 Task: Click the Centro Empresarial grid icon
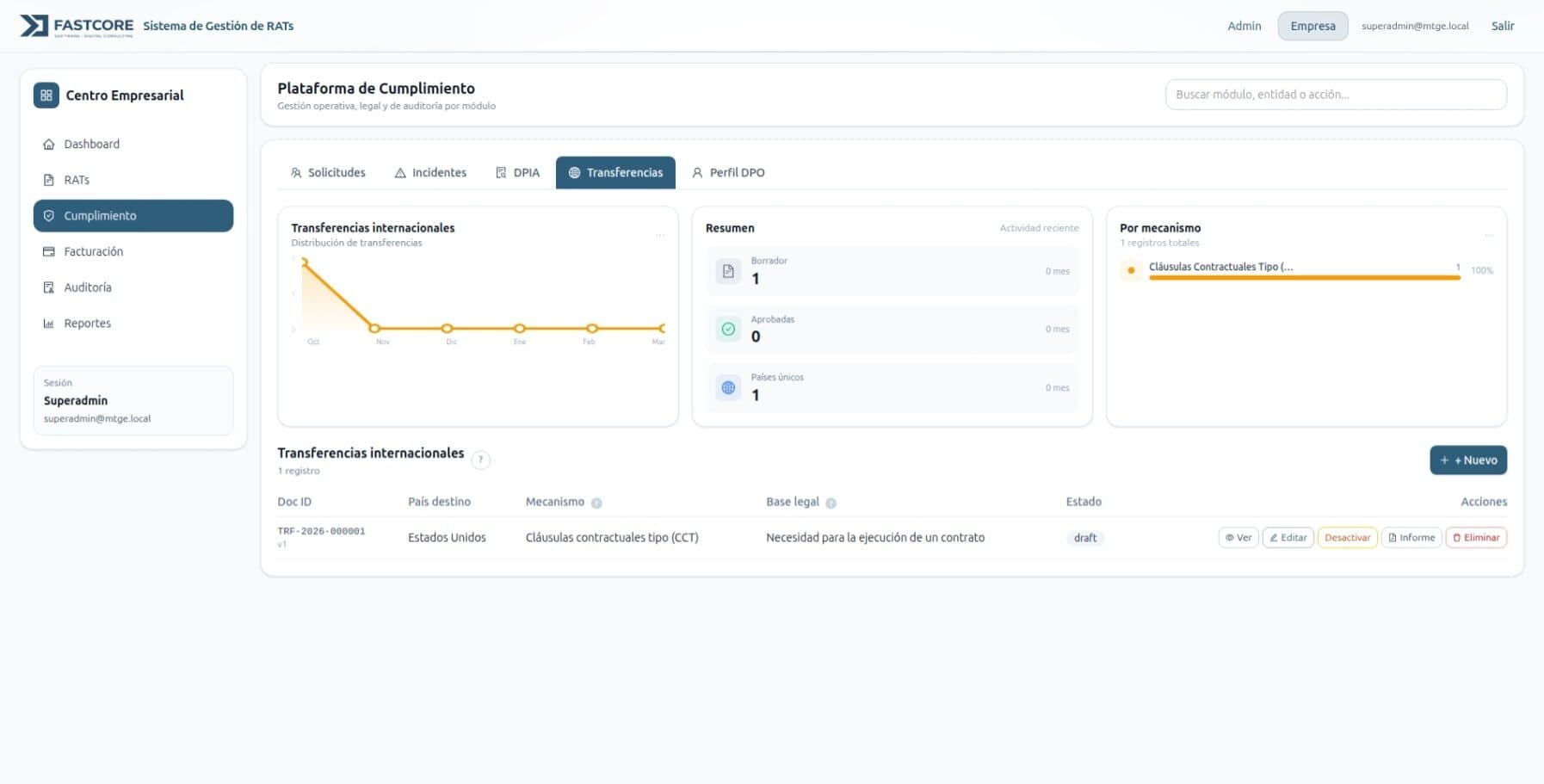(46, 95)
